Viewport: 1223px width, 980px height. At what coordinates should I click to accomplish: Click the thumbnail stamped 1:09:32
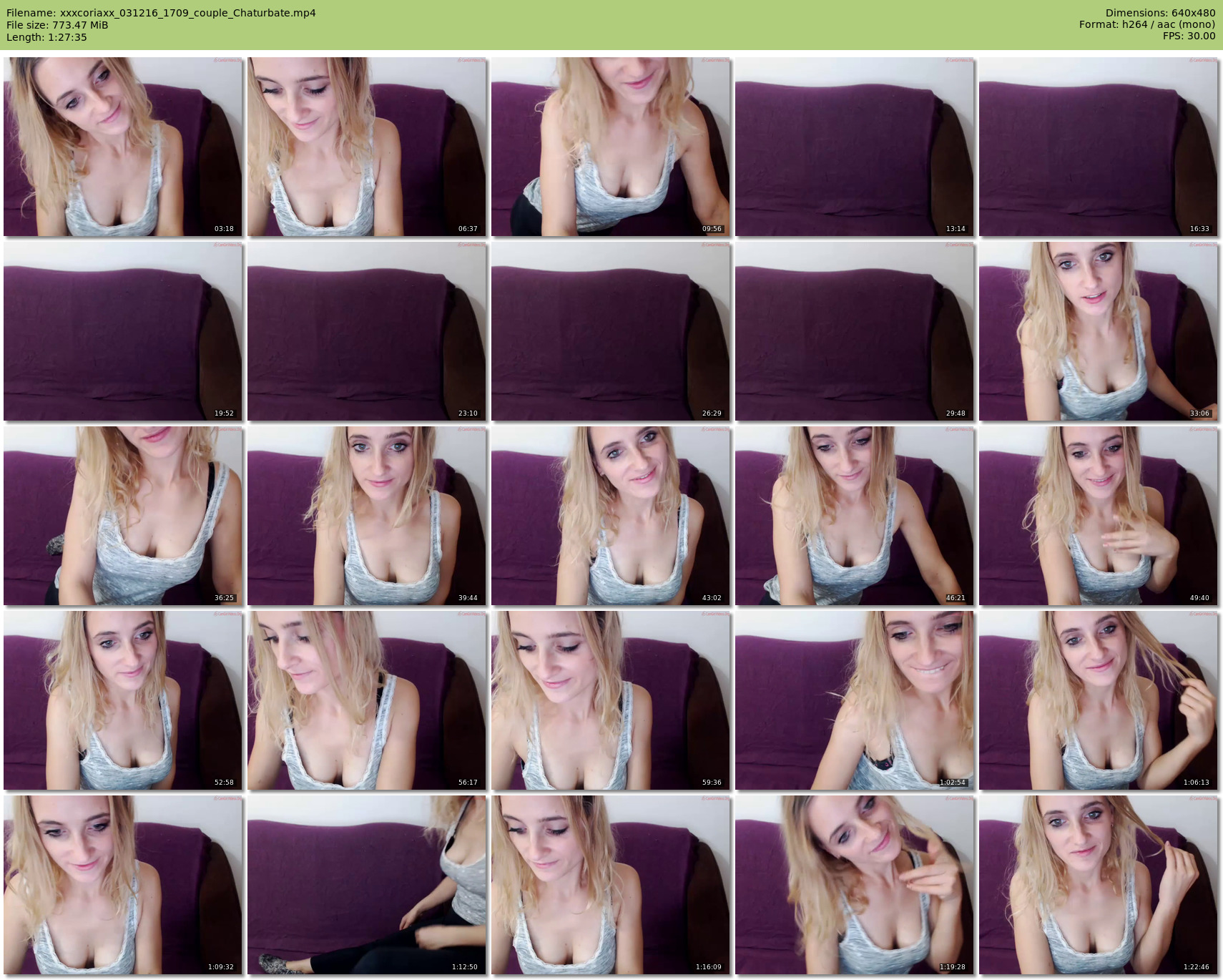[x=123, y=885]
